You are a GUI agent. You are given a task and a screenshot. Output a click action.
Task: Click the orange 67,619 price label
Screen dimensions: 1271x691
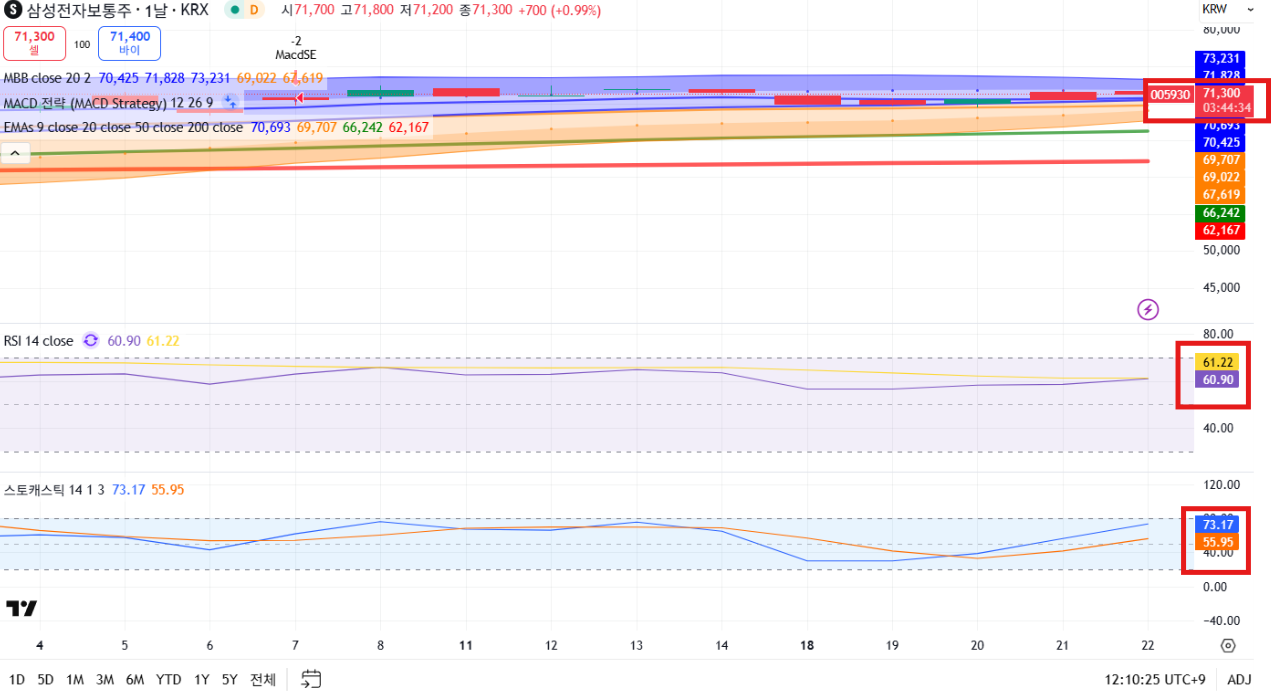[1221, 194]
